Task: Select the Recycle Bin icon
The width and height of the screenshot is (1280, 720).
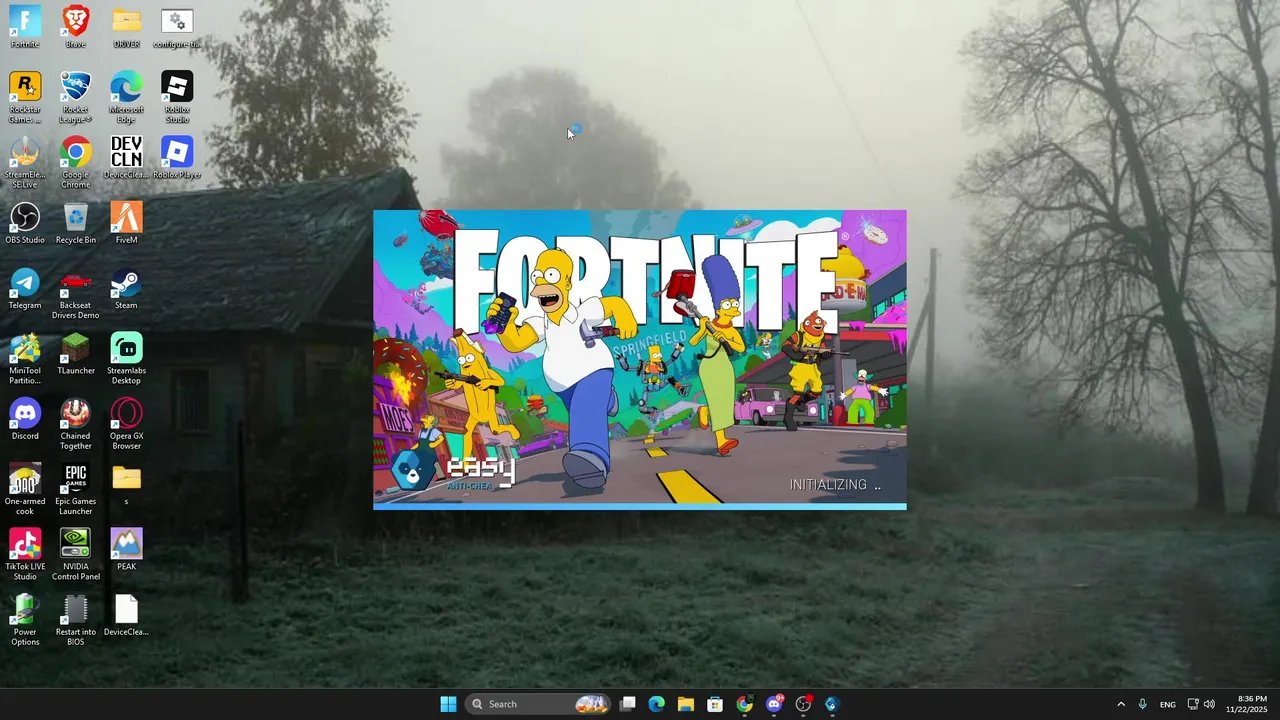Action: tap(75, 223)
